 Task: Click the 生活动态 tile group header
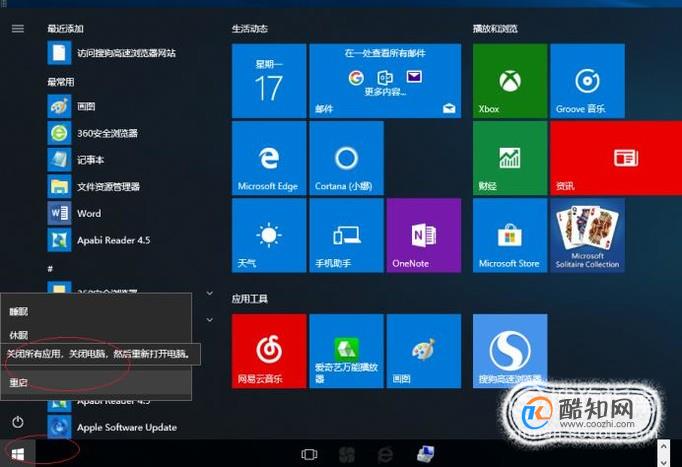tap(250, 29)
